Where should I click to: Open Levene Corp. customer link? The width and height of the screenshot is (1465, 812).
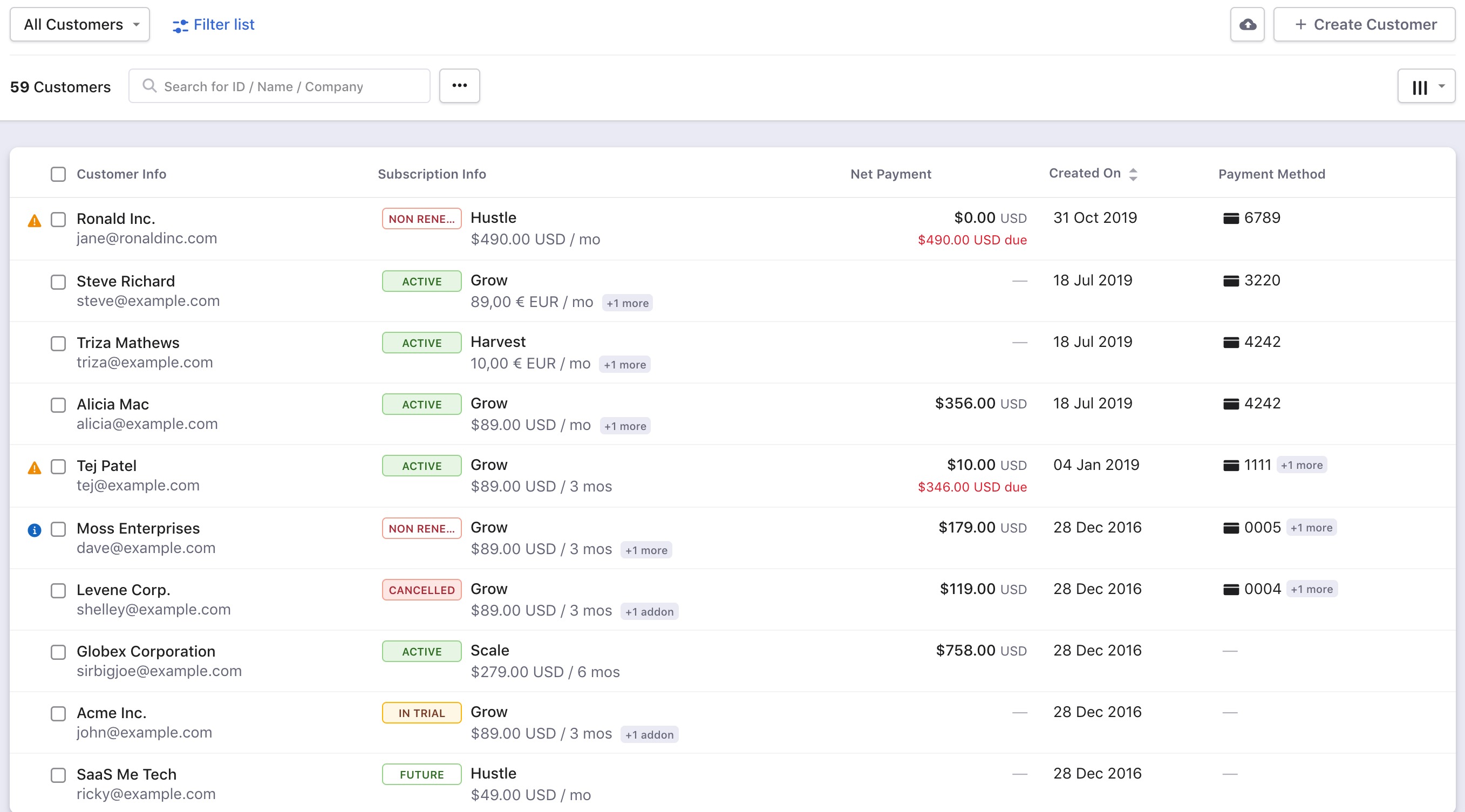124,590
